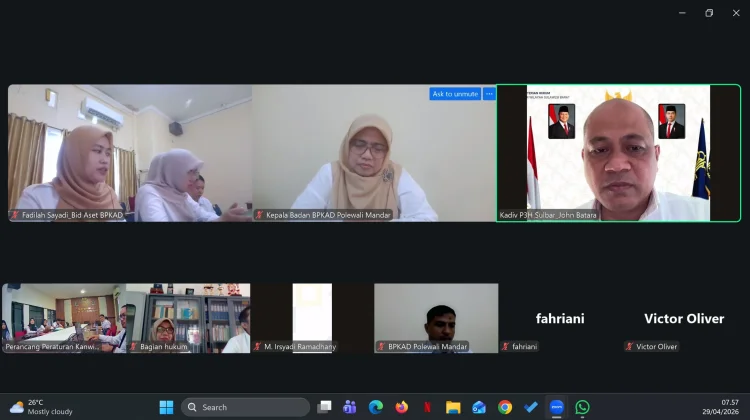The width and height of the screenshot is (750, 420).
Task: Open the three-dots options next to Ask to unmute
Action: coord(489,94)
